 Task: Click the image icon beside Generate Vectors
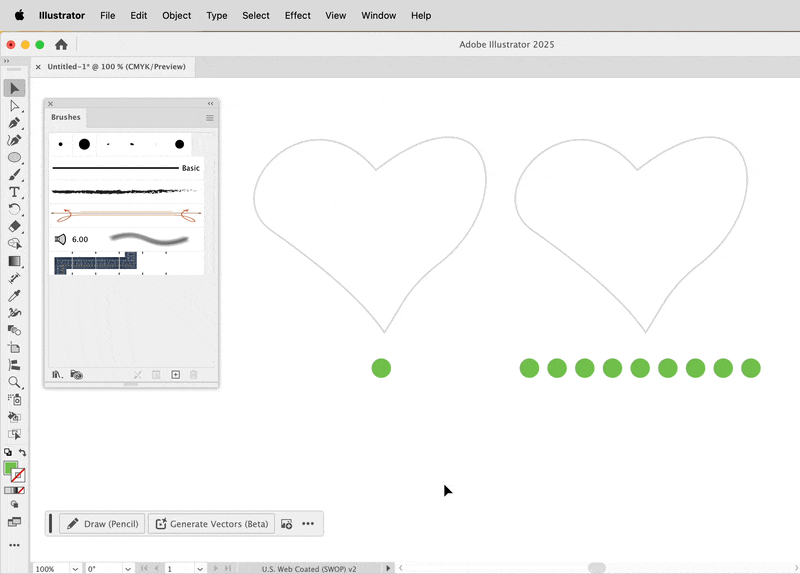287,524
